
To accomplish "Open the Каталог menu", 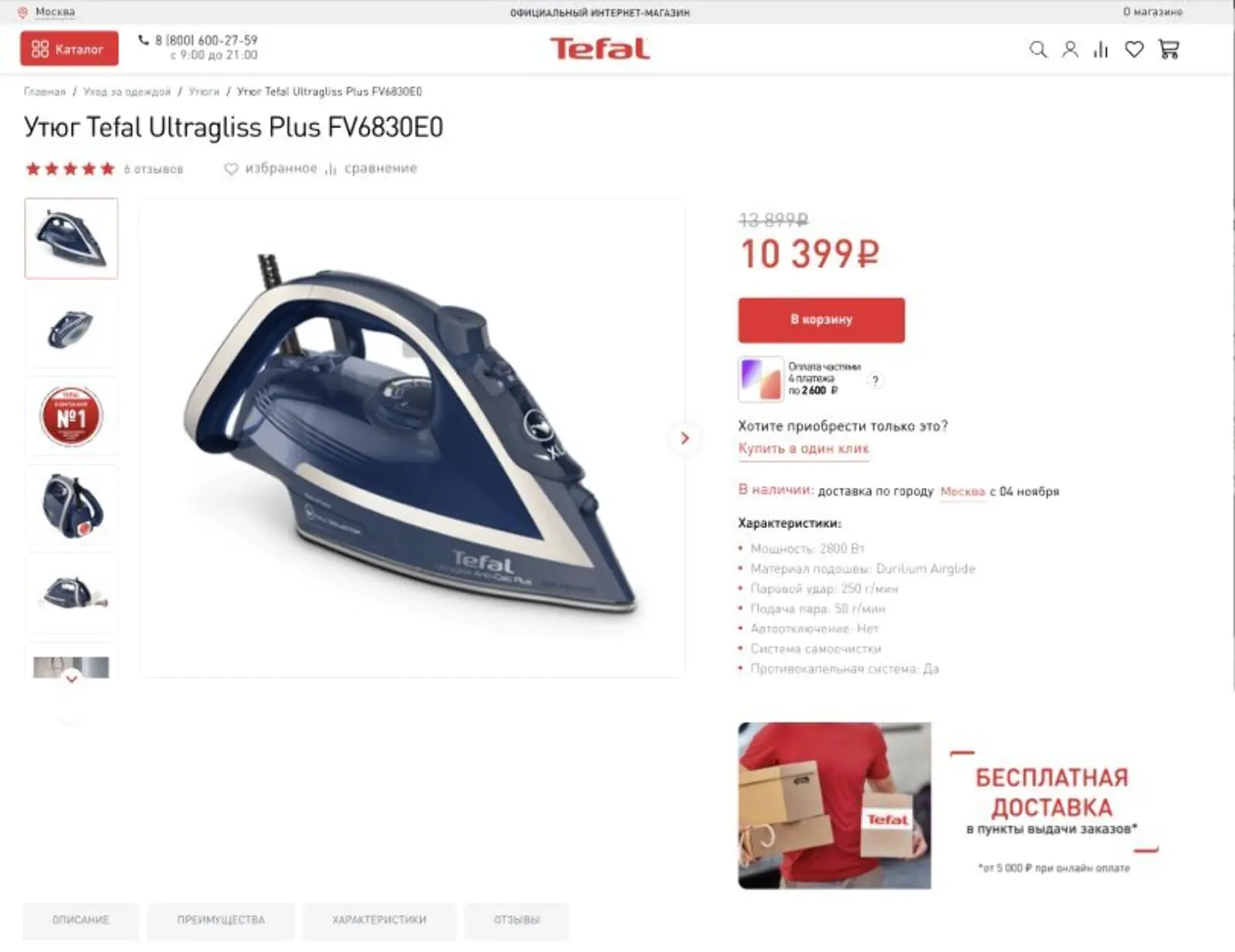I will pyautogui.click(x=69, y=49).
